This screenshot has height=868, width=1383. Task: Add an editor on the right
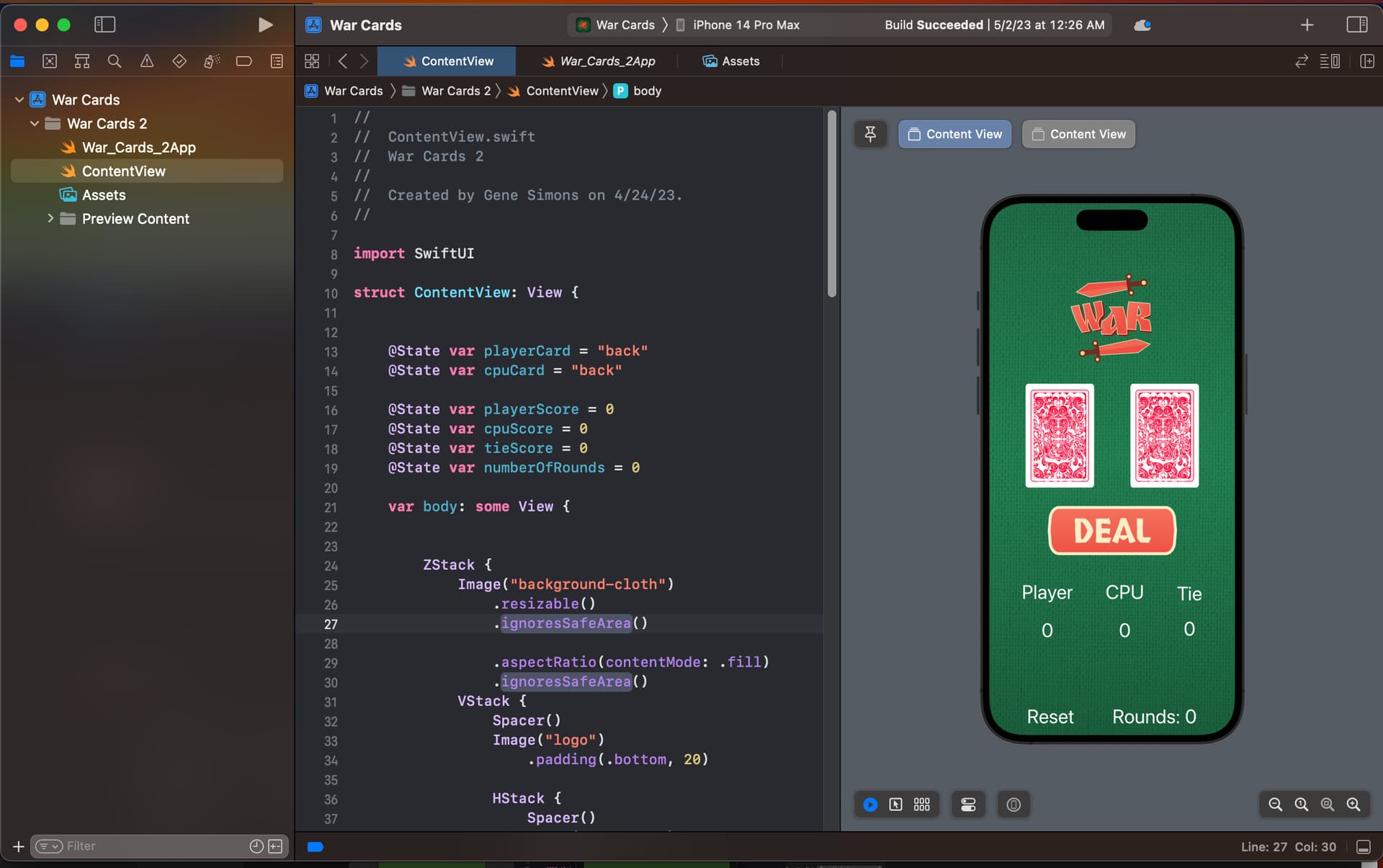(x=1366, y=61)
